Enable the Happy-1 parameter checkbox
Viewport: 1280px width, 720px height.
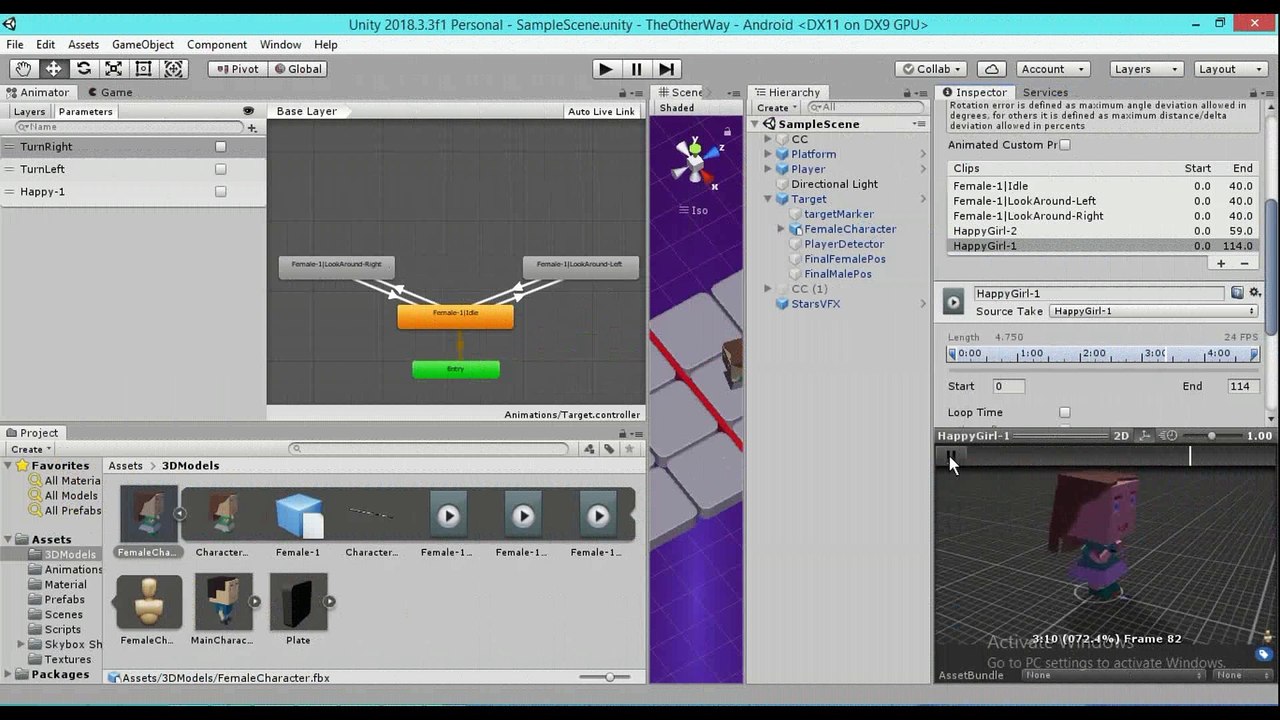[221, 191]
